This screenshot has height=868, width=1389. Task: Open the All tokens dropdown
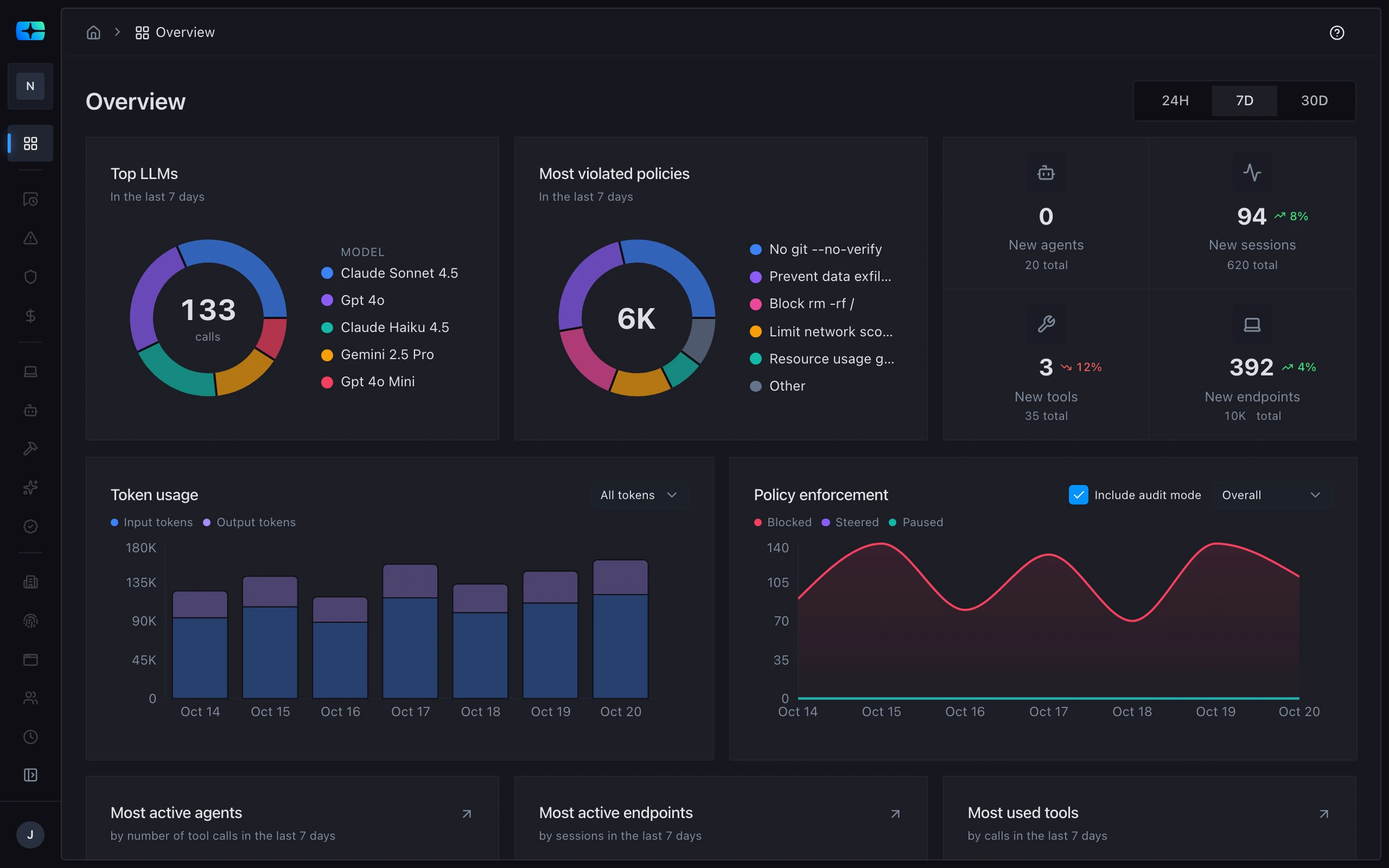click(x=639, y=495)
